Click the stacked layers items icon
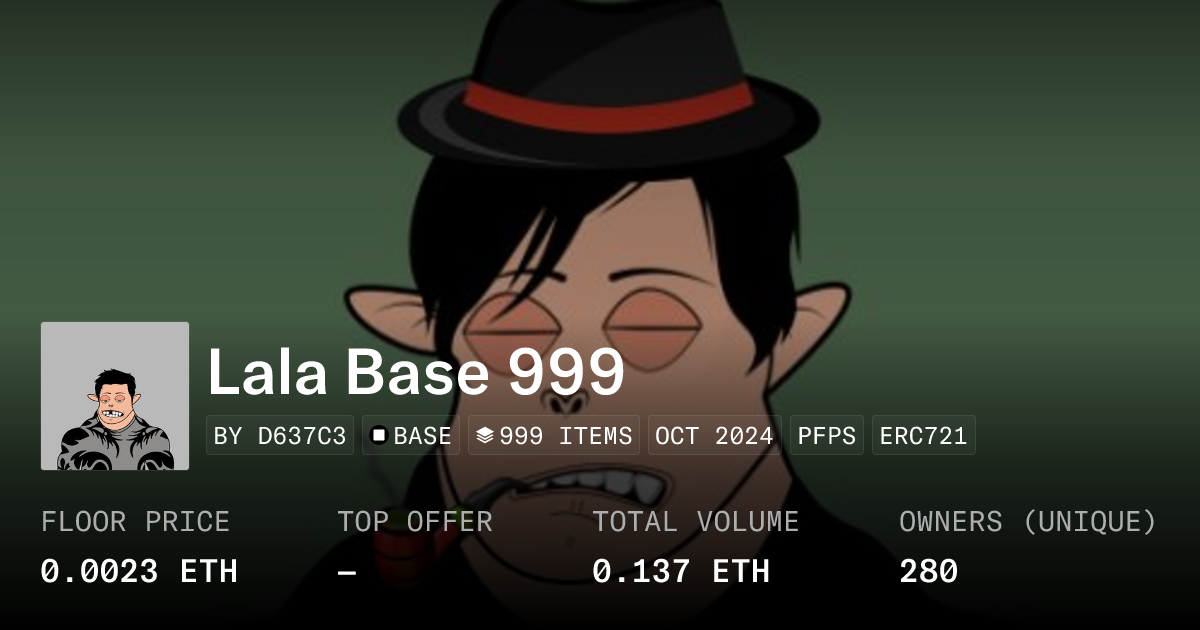1200x630 pixels. click(485, 436)
